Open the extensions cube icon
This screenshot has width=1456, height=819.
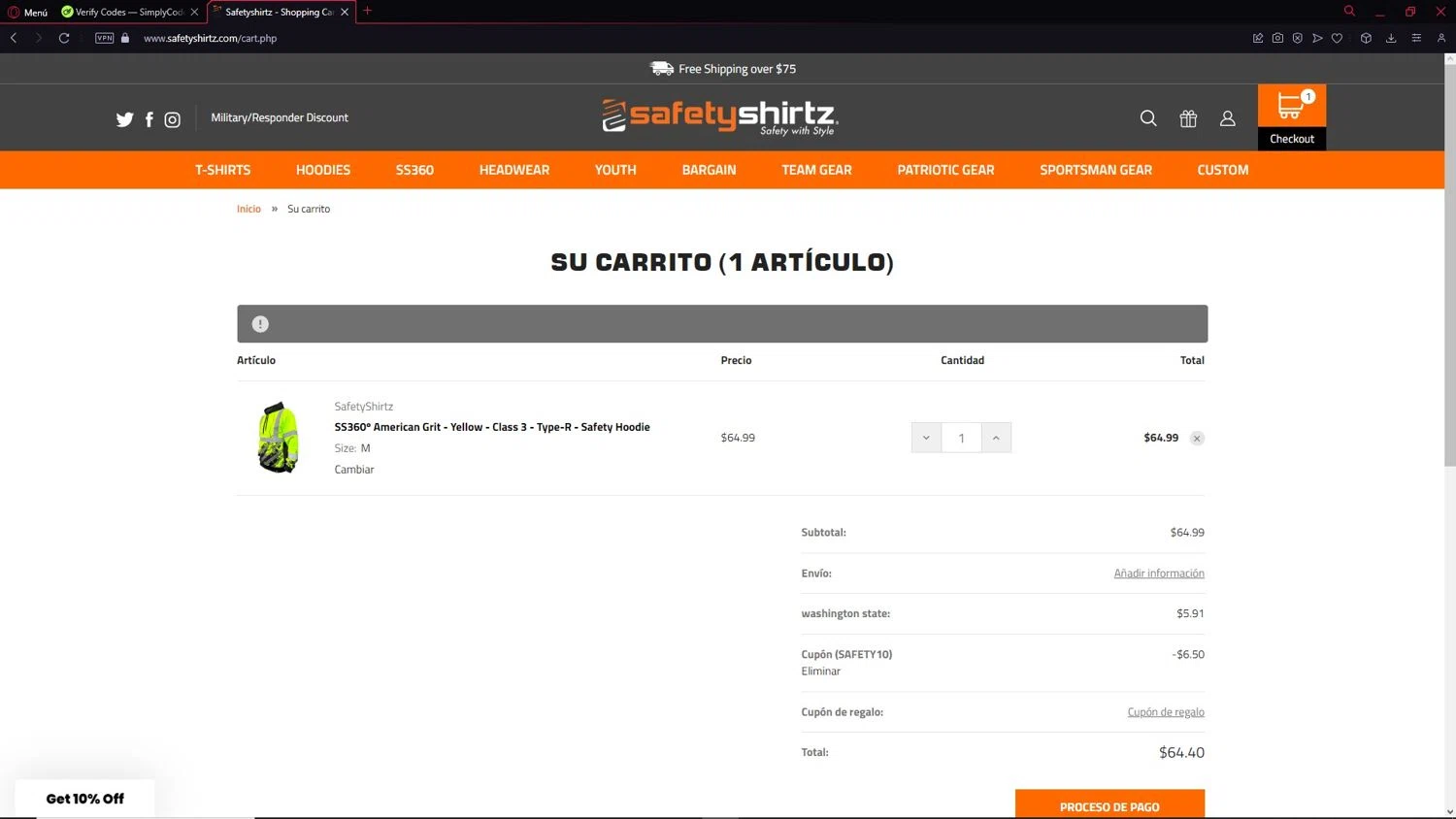coord(1366,38)
